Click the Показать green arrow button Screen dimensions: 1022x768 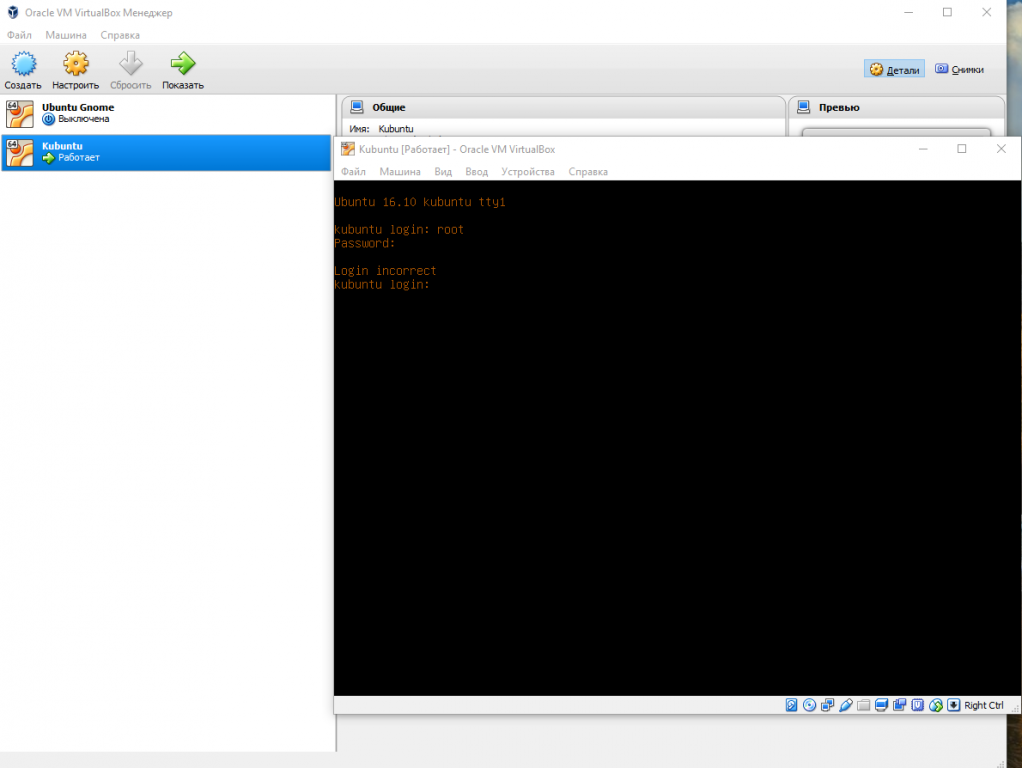point(182,70)
